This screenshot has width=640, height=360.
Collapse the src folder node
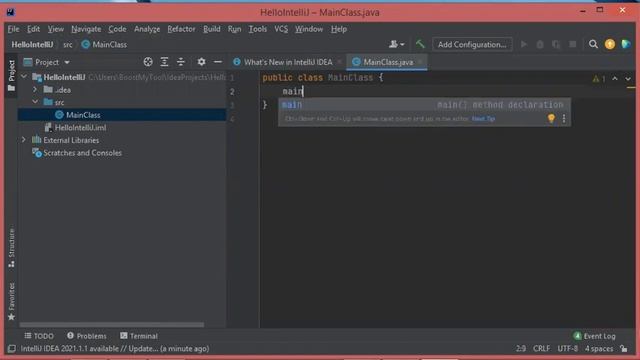(x=35, y=102)
